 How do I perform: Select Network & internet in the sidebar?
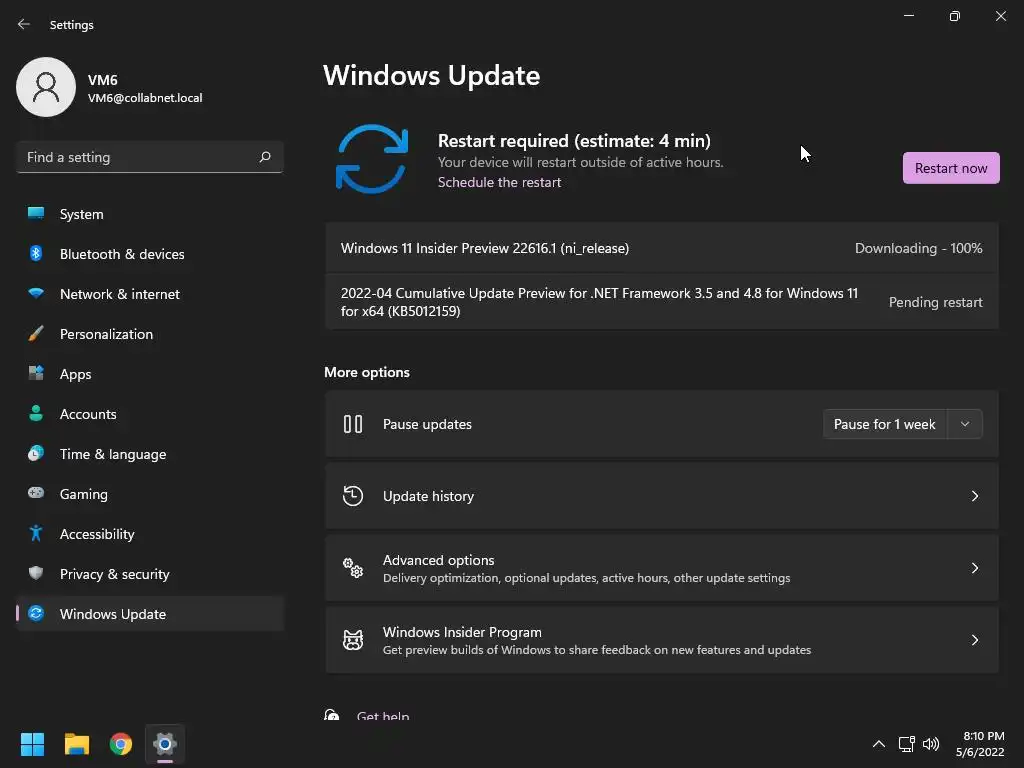(120, 294)
